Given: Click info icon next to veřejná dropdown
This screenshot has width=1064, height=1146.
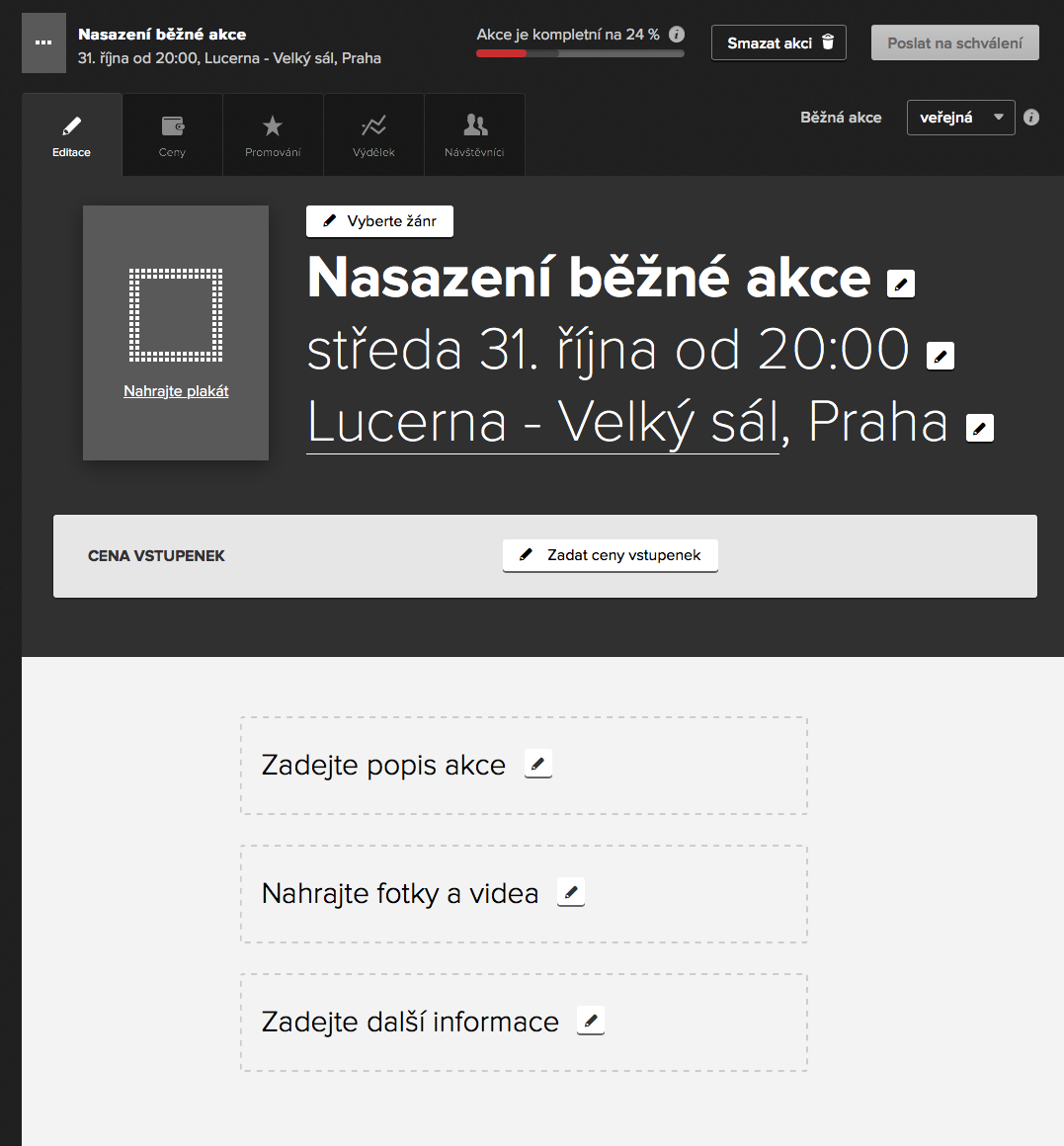Looking at the screenshot, I should click(x=1031, y=118).
